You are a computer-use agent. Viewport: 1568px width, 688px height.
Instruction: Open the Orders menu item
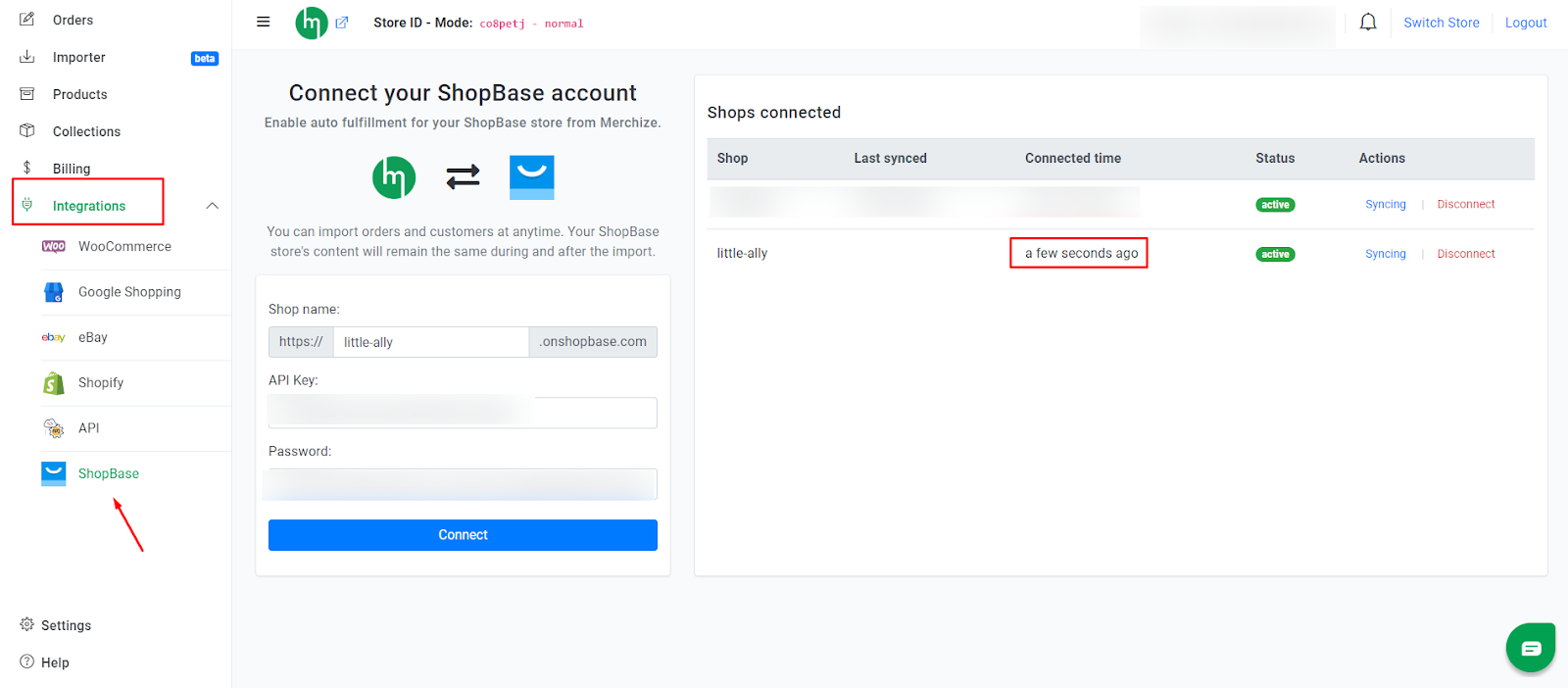pyautogui.click(x=73, y=20)
